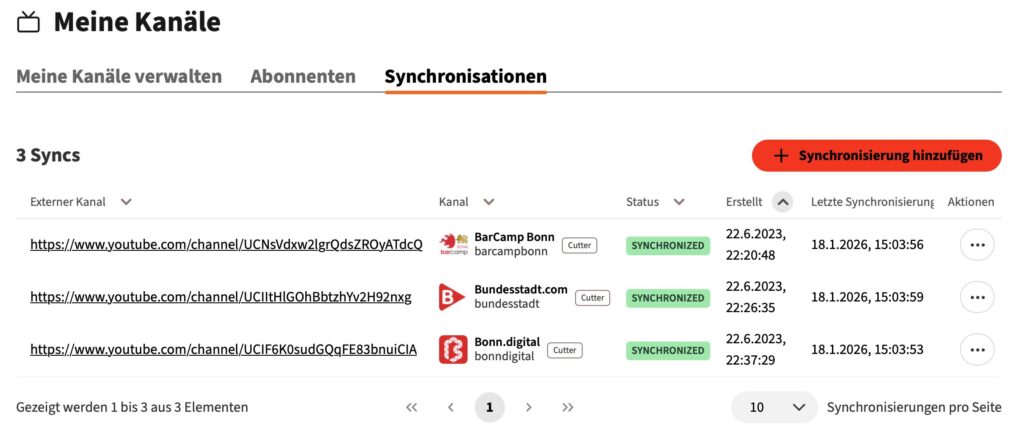Viewport: 1024px width, 434px height.
Task: Go to the last page of syncs
Action: (568, 408)
